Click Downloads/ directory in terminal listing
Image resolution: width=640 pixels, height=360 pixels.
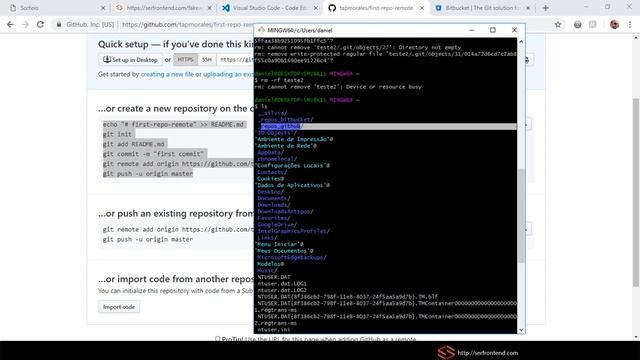pos(274,205)
